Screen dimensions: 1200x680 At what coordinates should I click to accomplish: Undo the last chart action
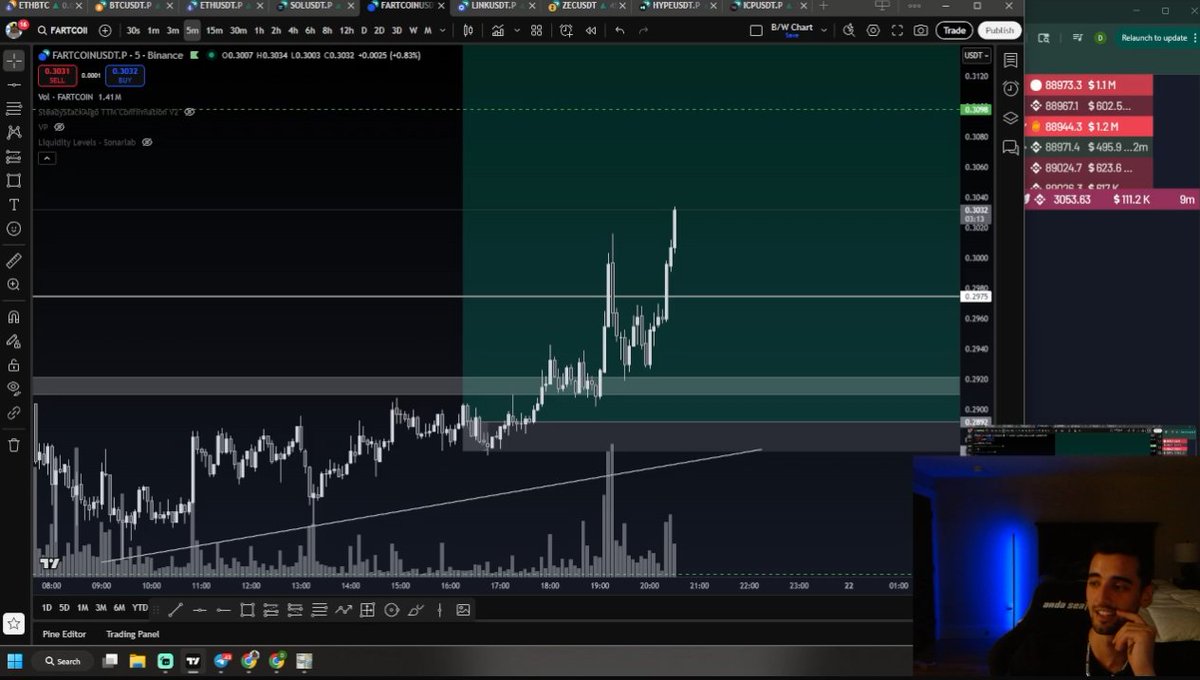[x=620, y=31]
